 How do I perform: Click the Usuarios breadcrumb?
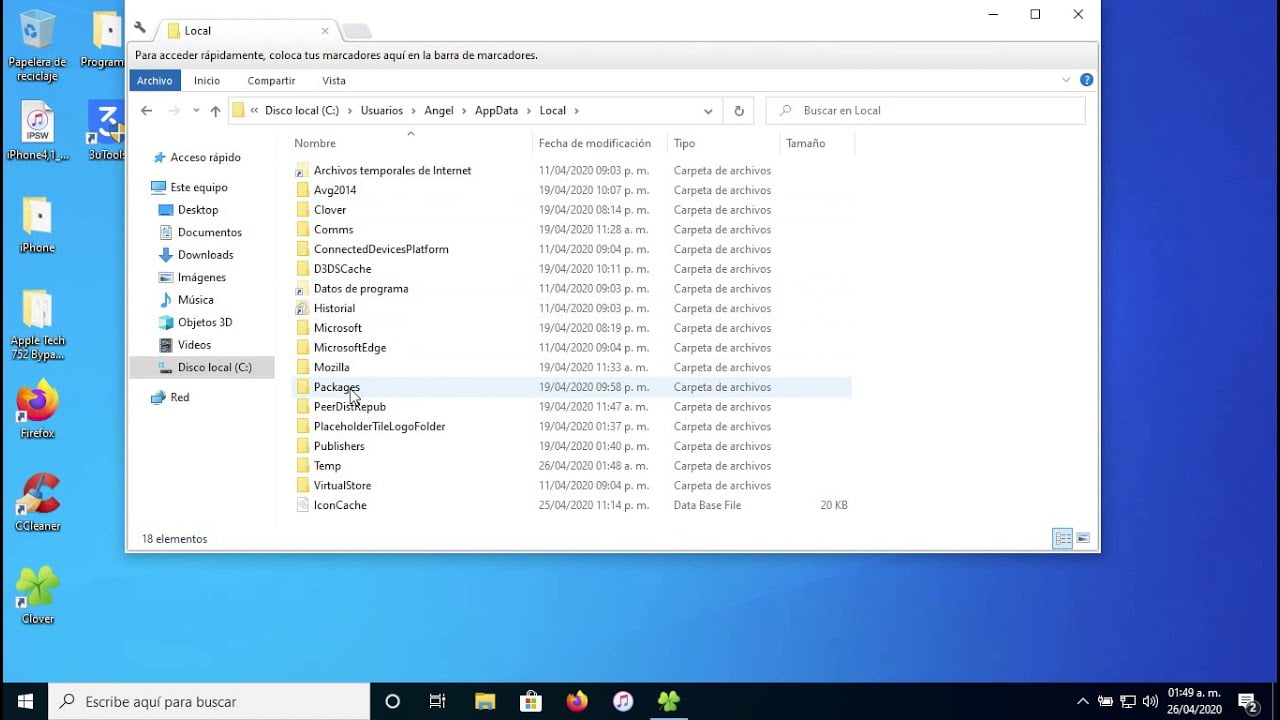(x=382, y=111)
